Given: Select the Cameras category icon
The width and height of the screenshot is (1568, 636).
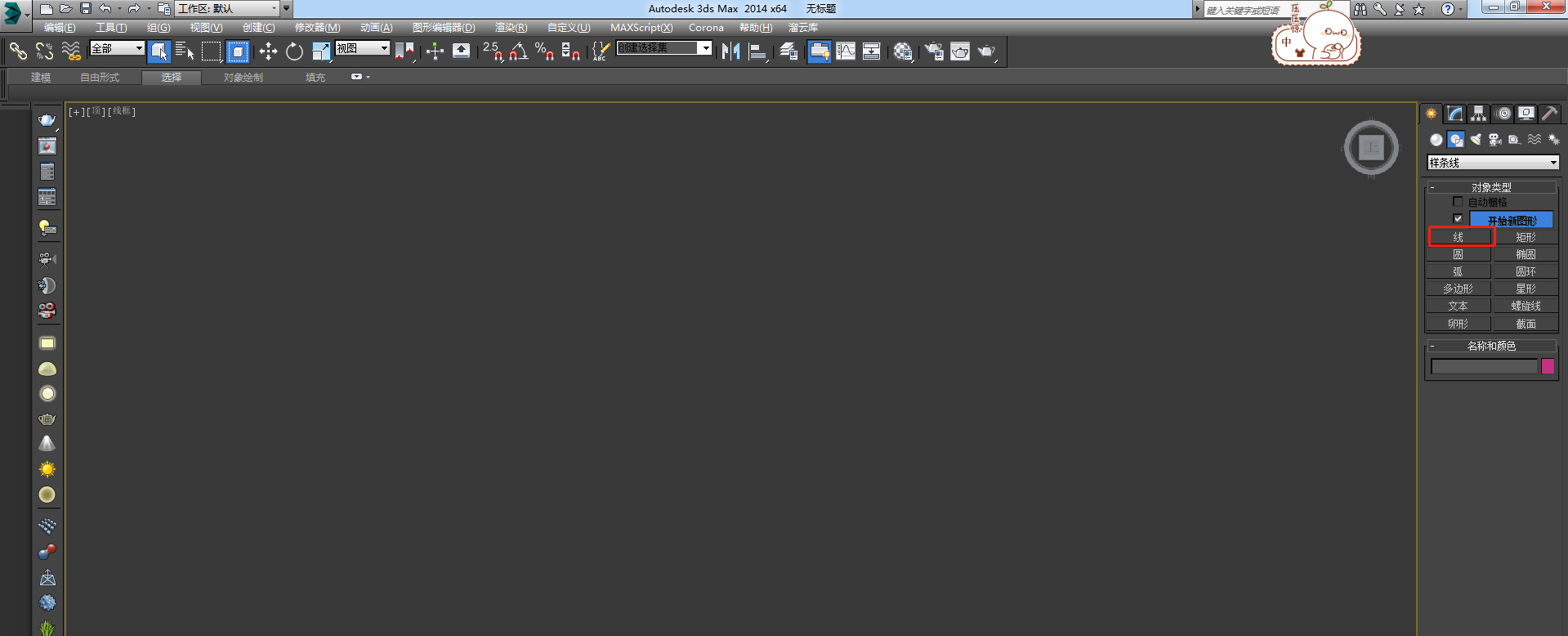Looking at the screenshot, I should click(1495, 140).
